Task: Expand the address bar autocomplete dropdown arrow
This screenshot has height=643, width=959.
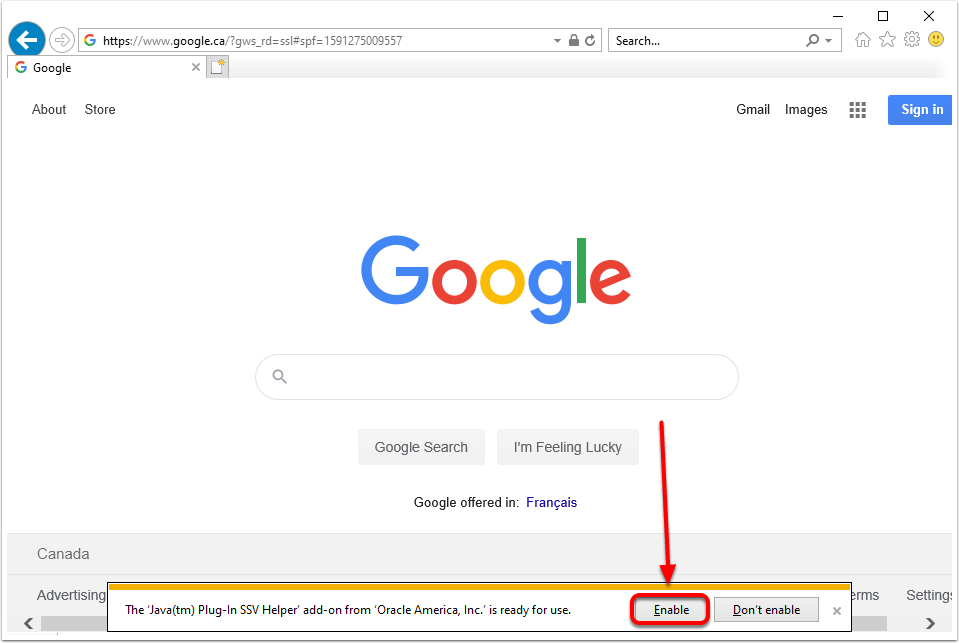Action: tap(557, 41)
